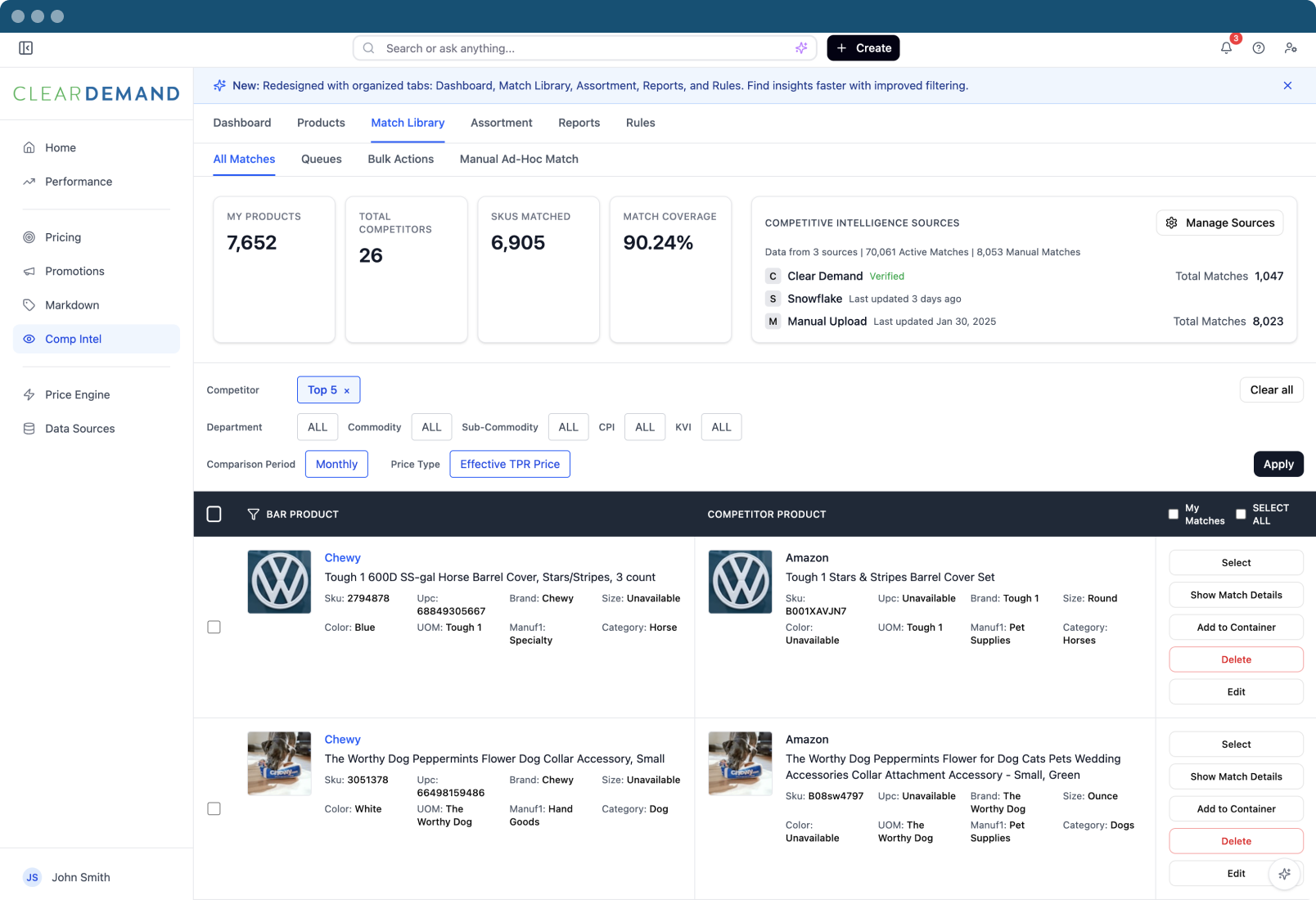Open user settings icon in top bar
The image size is (1316, 900).
point(1291,48)
